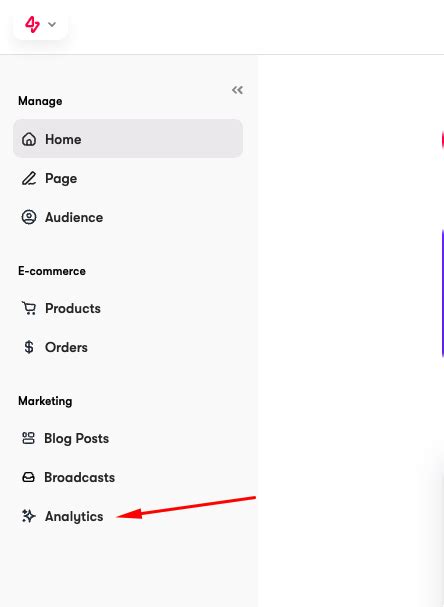Click the red logo in header

pyautogui.click(x=32, y=24)
